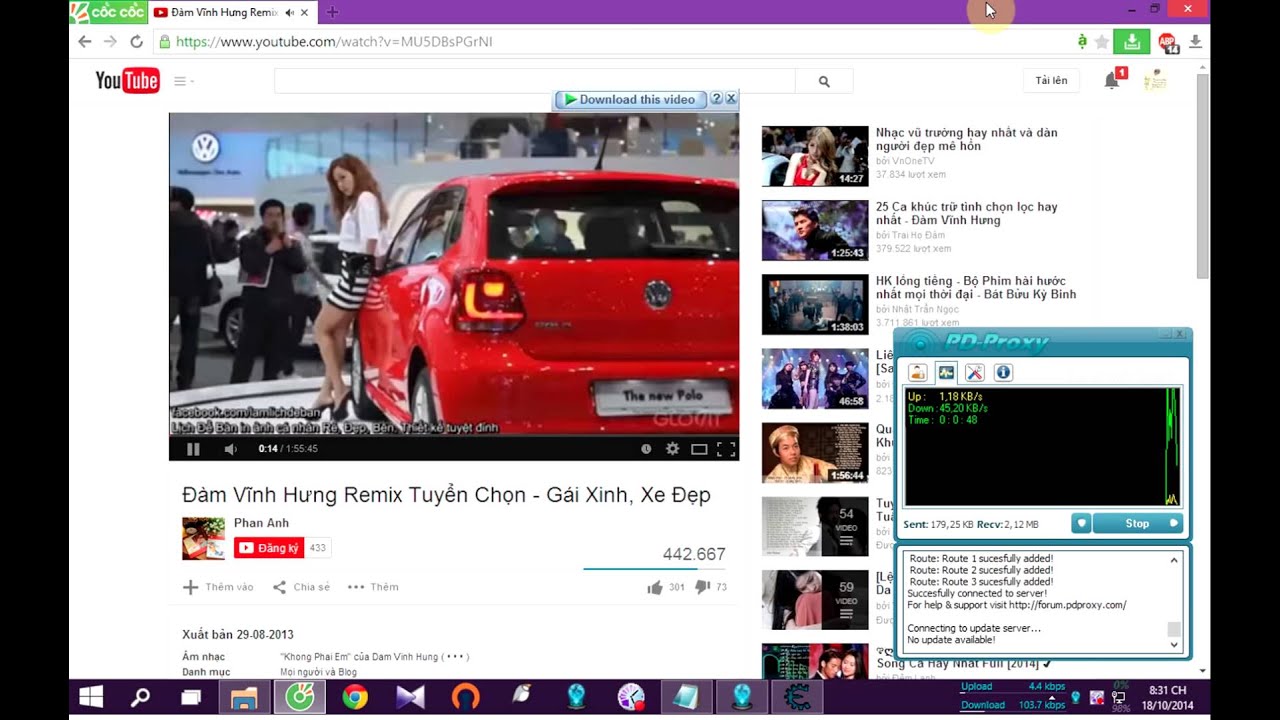Click Stop in PD-Proxy
This screenshot has width=1280, height=720.
pos(1138,524)
